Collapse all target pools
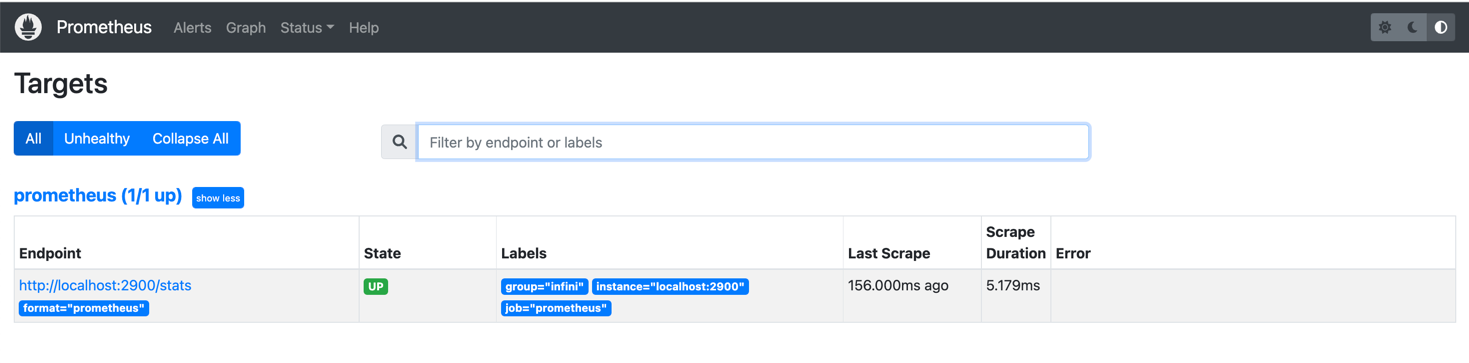The image size is (1469, 363). pos(190,139)
